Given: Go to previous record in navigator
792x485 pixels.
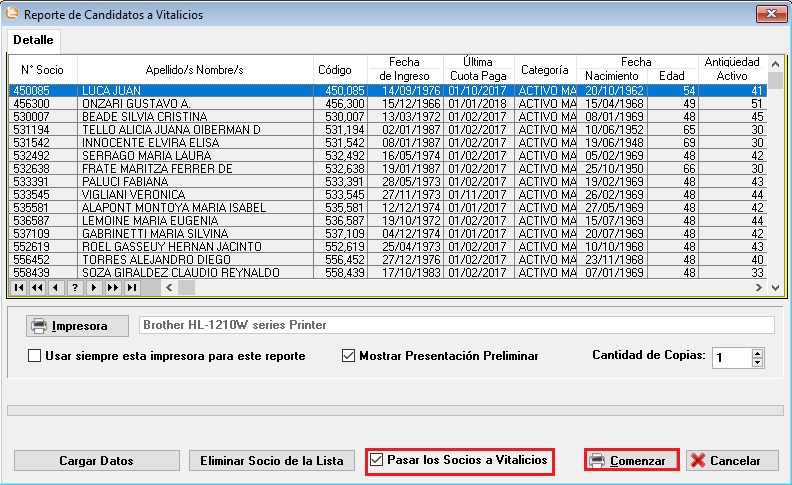Looking at the screenshot, I should 55,287.
